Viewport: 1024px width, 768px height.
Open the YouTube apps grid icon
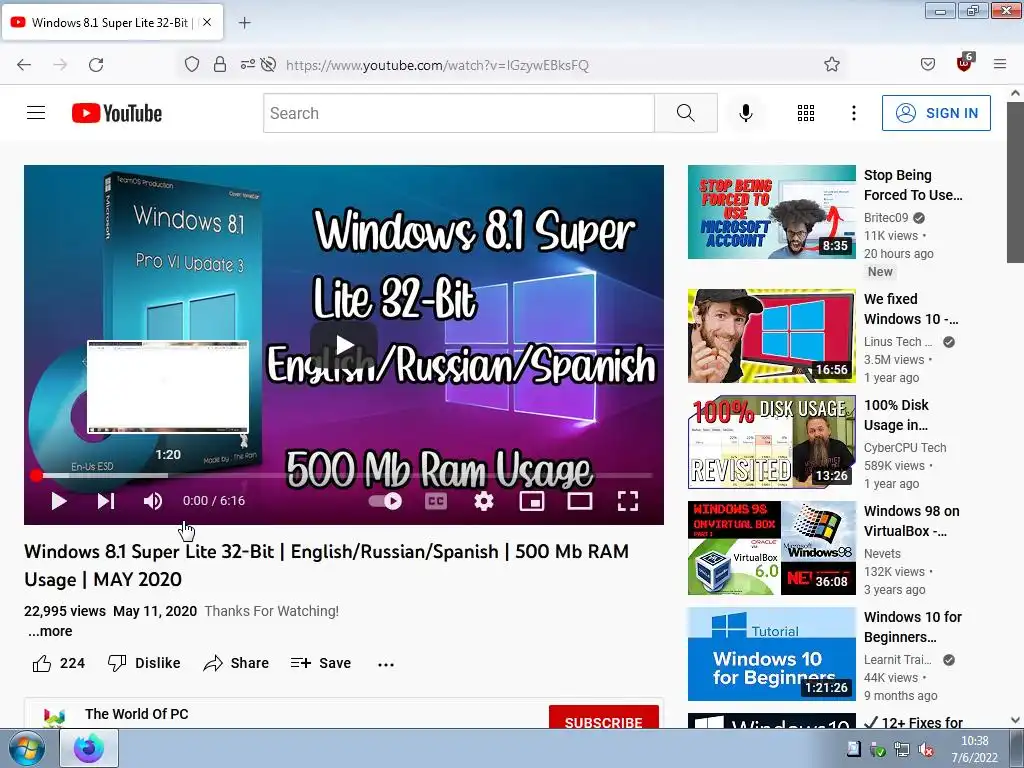click(x=806, y=113)
